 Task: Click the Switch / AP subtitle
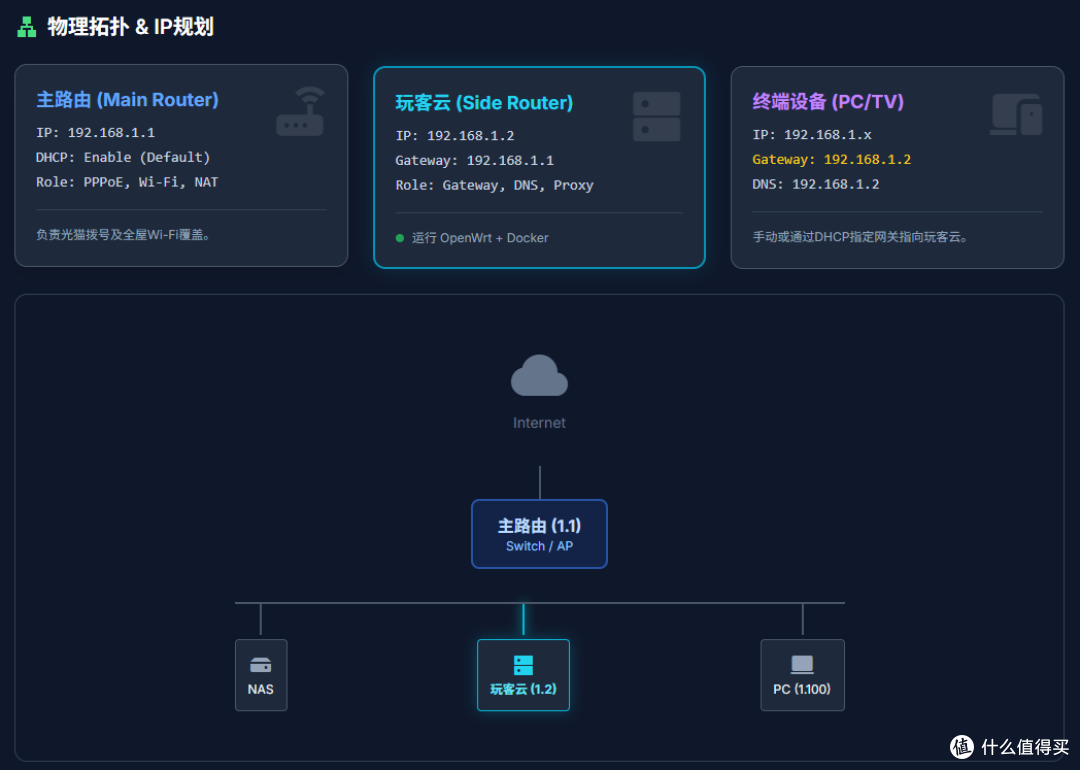539,546
